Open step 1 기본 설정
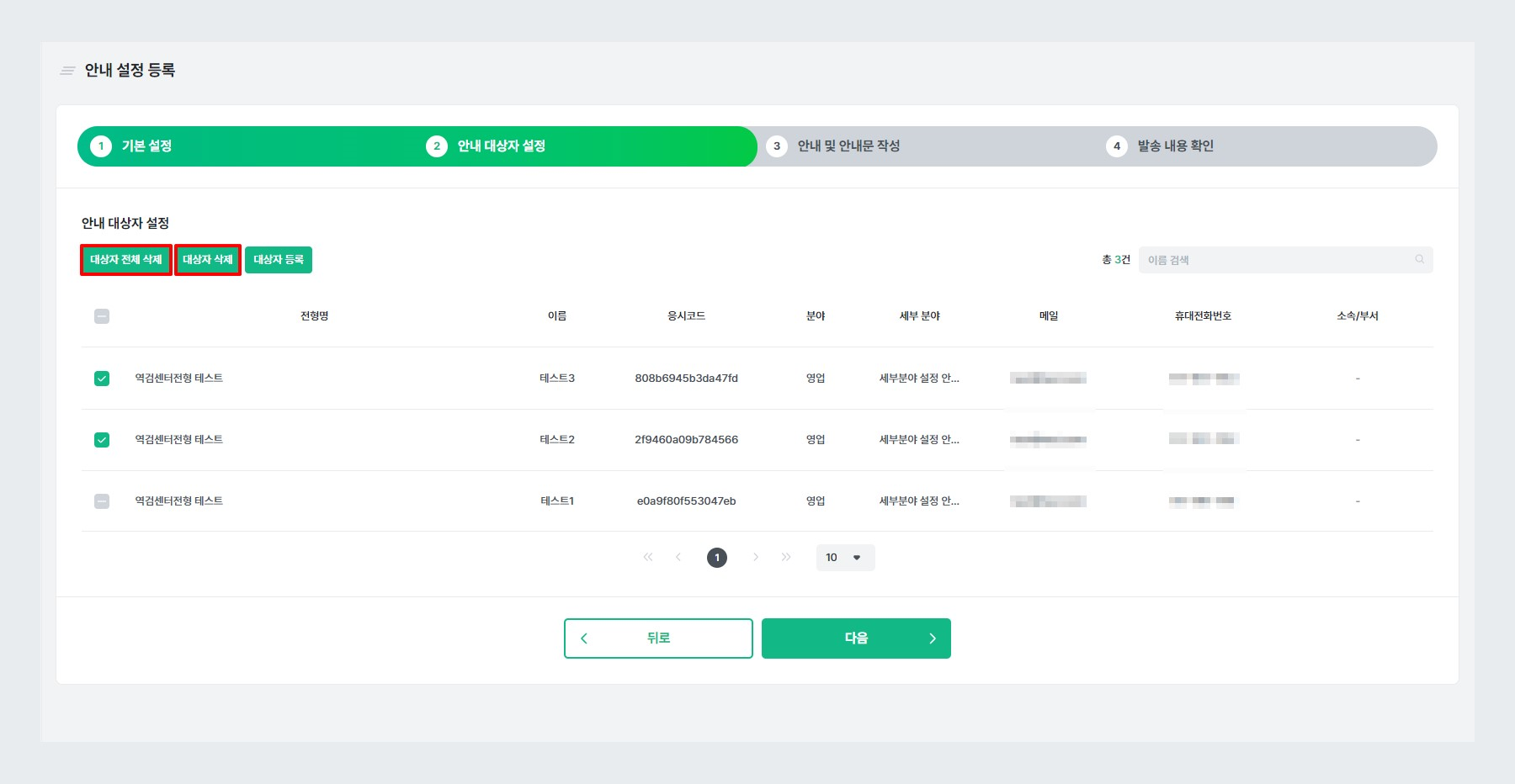This screenshot has height=784, width=1515. (131, 146)
